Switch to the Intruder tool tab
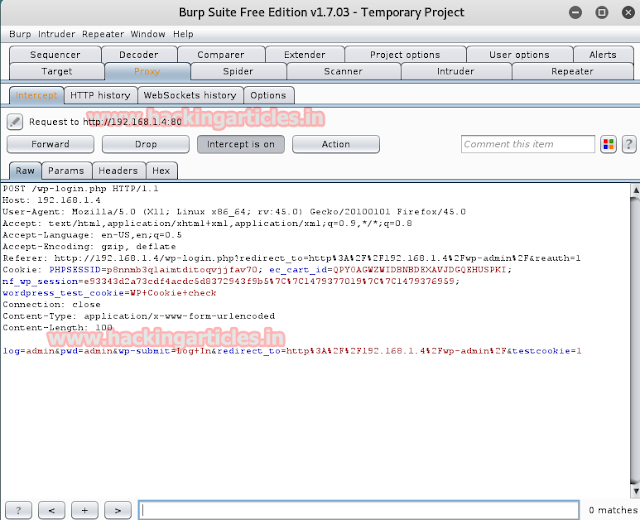 point(456,71)
